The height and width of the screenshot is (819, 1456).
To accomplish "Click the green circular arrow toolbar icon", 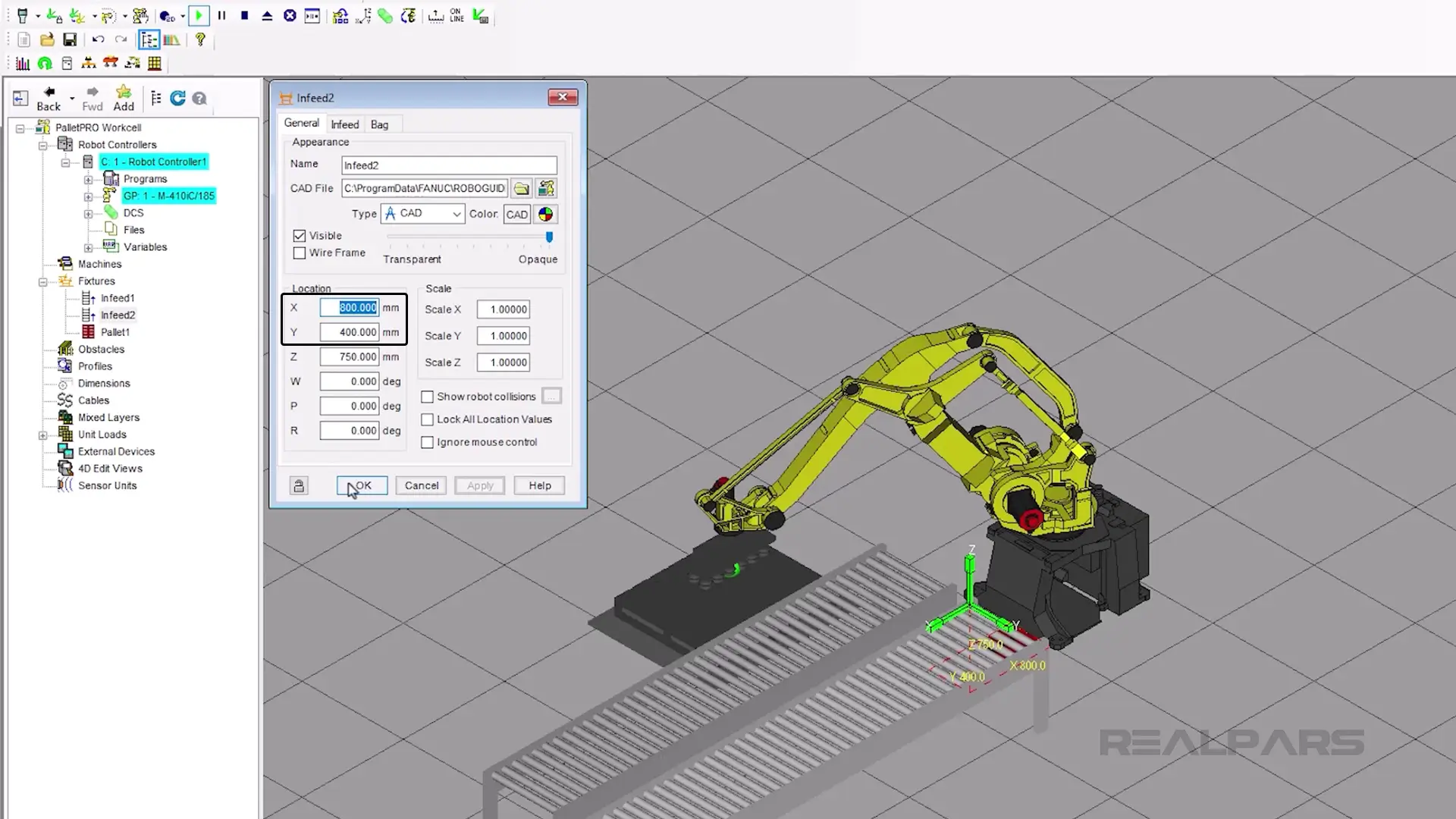I will (x=45, y=64).
